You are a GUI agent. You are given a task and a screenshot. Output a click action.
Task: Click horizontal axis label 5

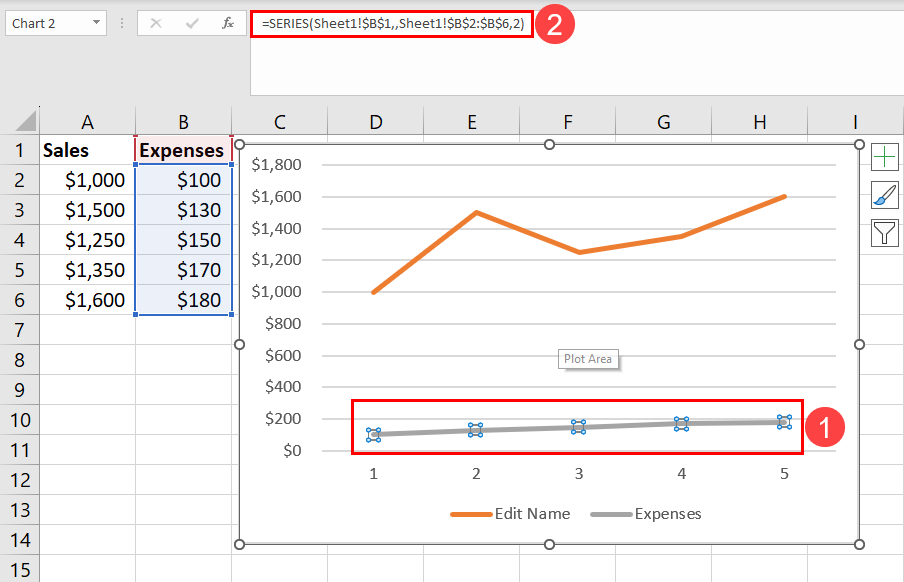[x=784, y=474]
